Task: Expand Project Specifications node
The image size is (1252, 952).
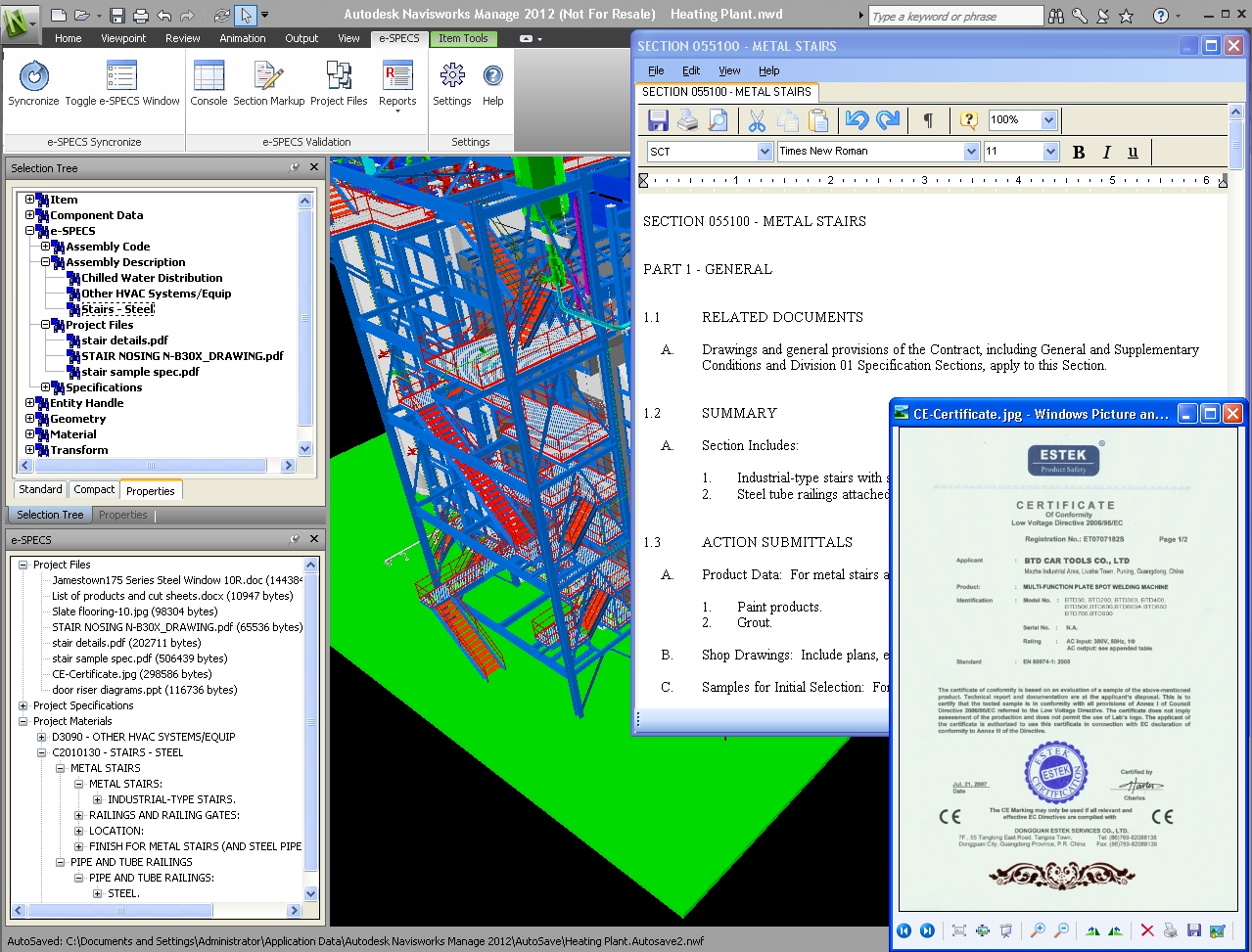Action: click(x=23, y=705)
